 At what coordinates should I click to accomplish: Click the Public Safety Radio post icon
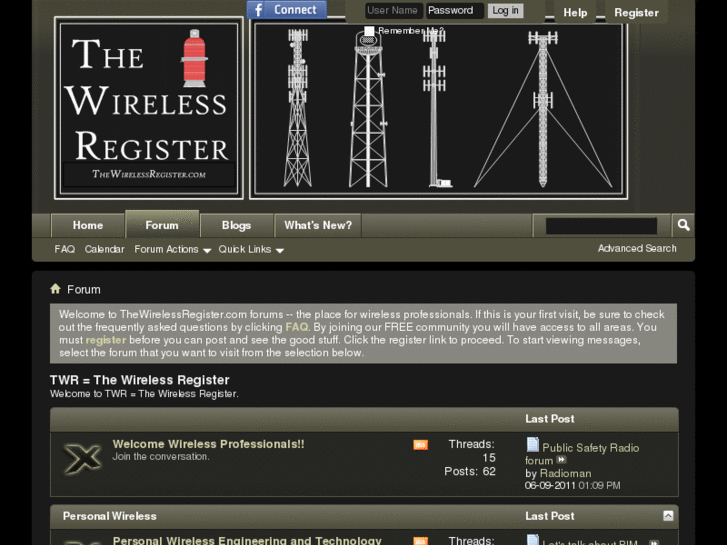[x=533, y=445]
